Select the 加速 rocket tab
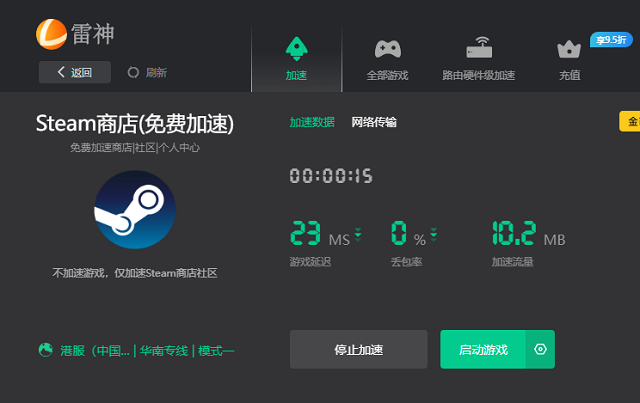640x403 pixels. point(296,58)
